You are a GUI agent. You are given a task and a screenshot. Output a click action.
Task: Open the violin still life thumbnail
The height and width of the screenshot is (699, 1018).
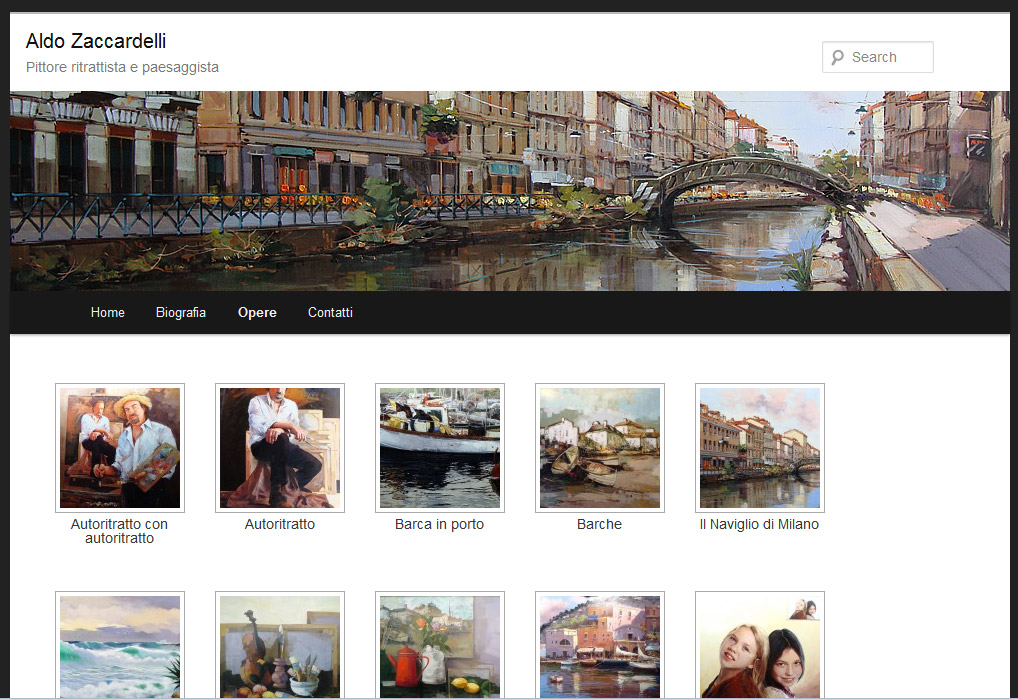pos(280,646)
